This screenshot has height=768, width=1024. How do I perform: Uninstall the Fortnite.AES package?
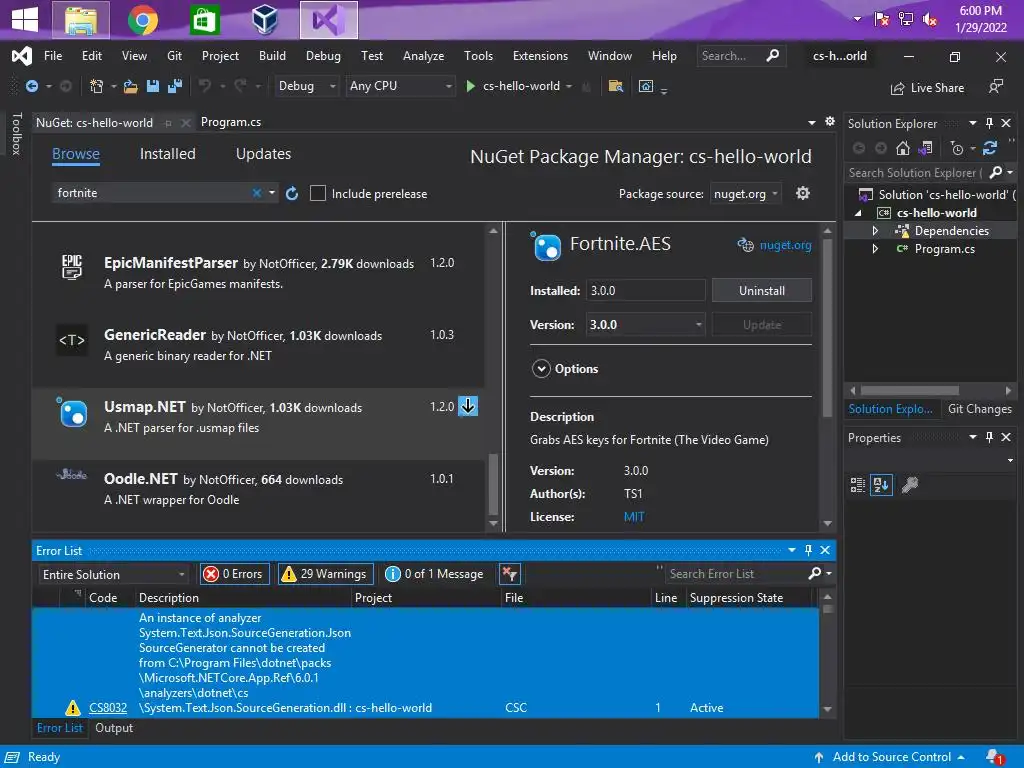coord(761,291)
